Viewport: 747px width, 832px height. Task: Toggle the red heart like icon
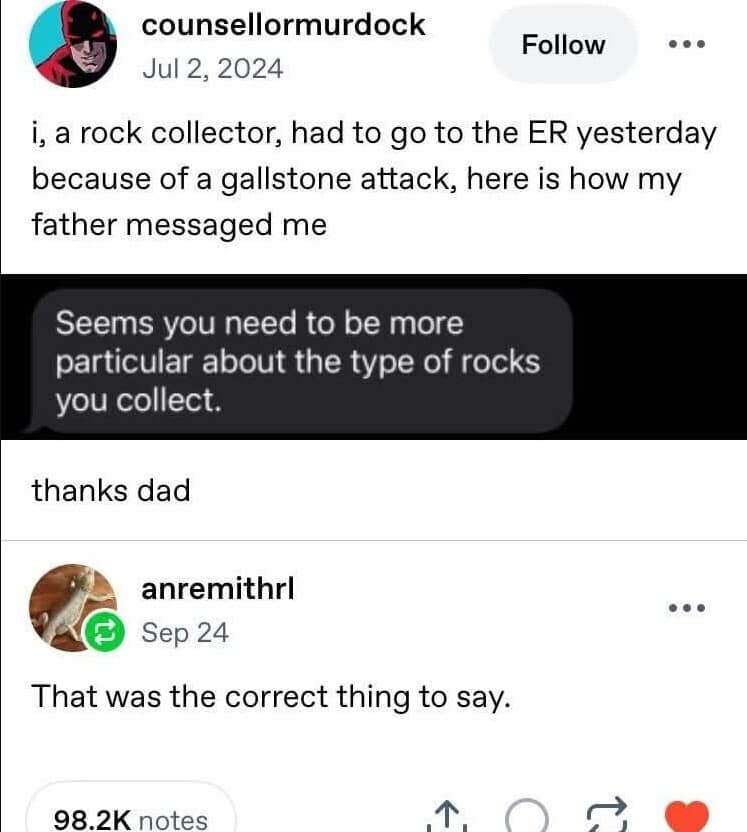click(686, 818)
